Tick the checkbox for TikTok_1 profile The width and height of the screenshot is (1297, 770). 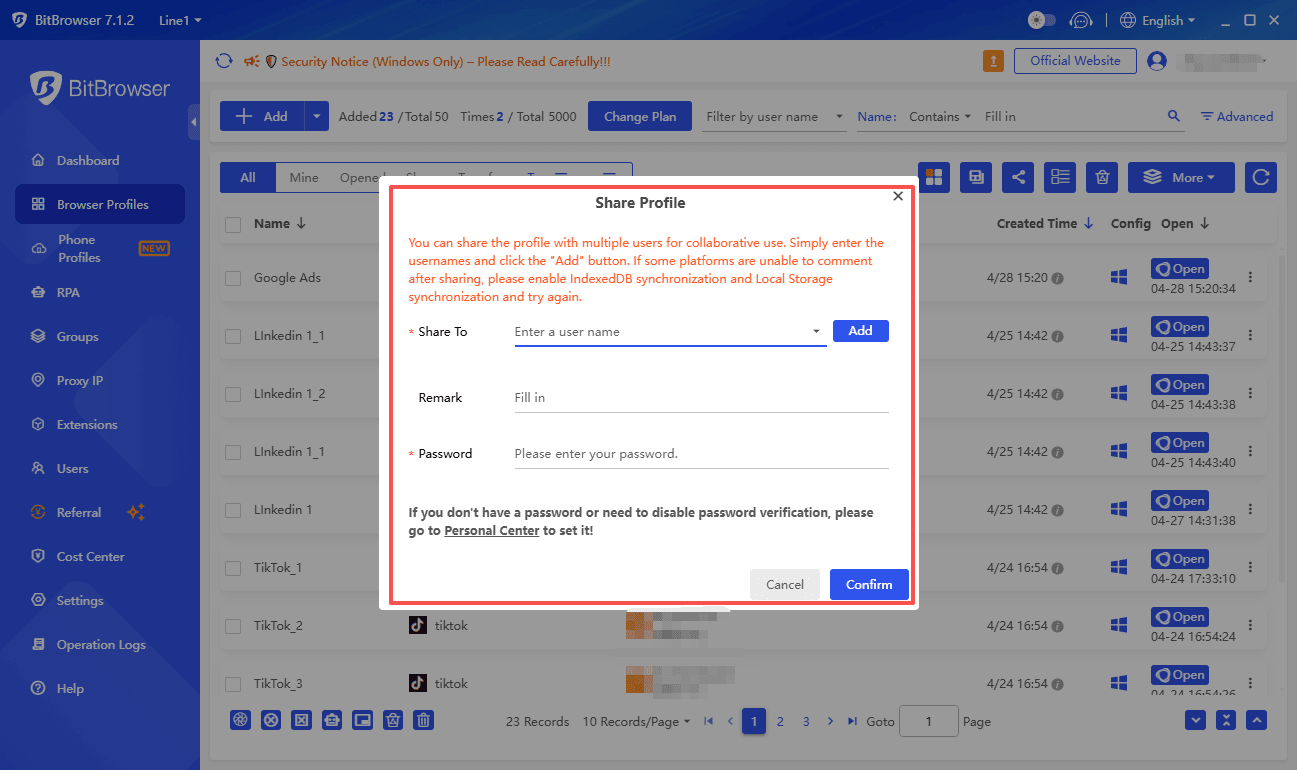click(233, 567)
